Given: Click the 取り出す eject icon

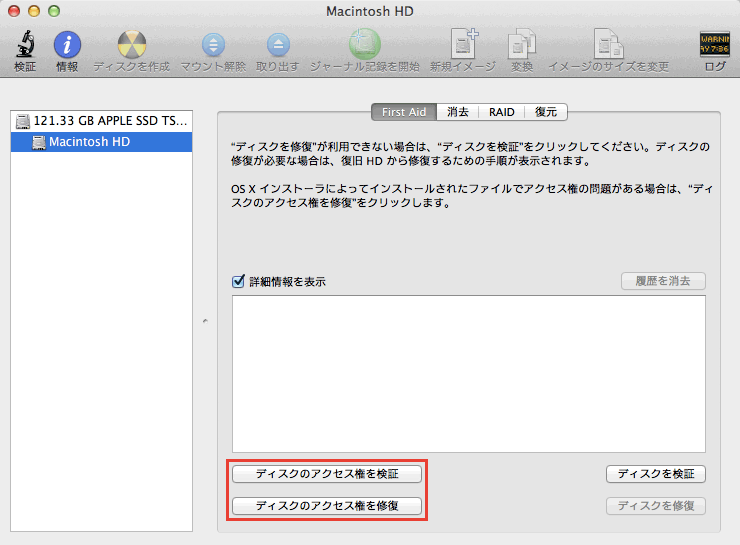Looking at the screenshot, I should click(278, 44).
